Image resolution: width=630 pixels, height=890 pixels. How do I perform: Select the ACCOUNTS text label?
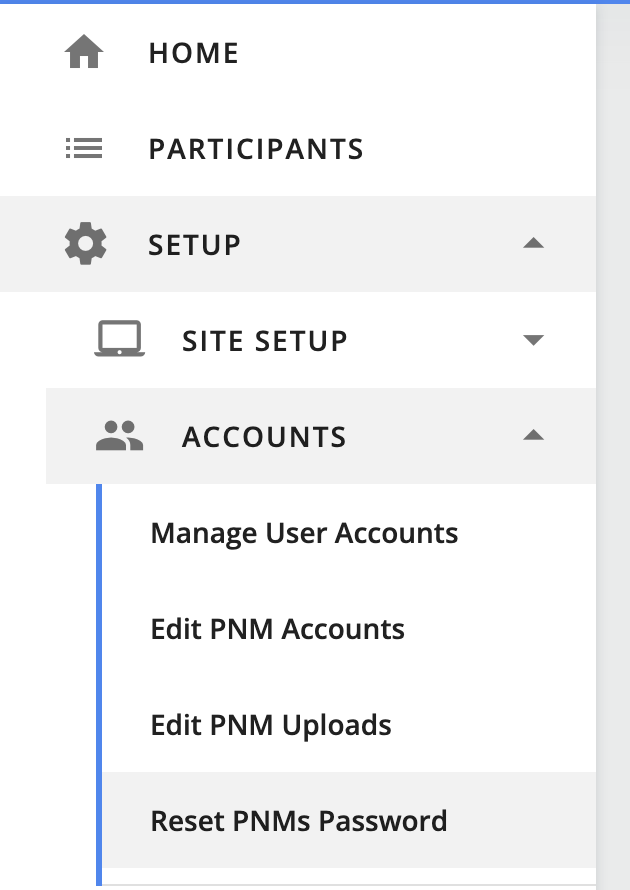[x=264, y=437]
